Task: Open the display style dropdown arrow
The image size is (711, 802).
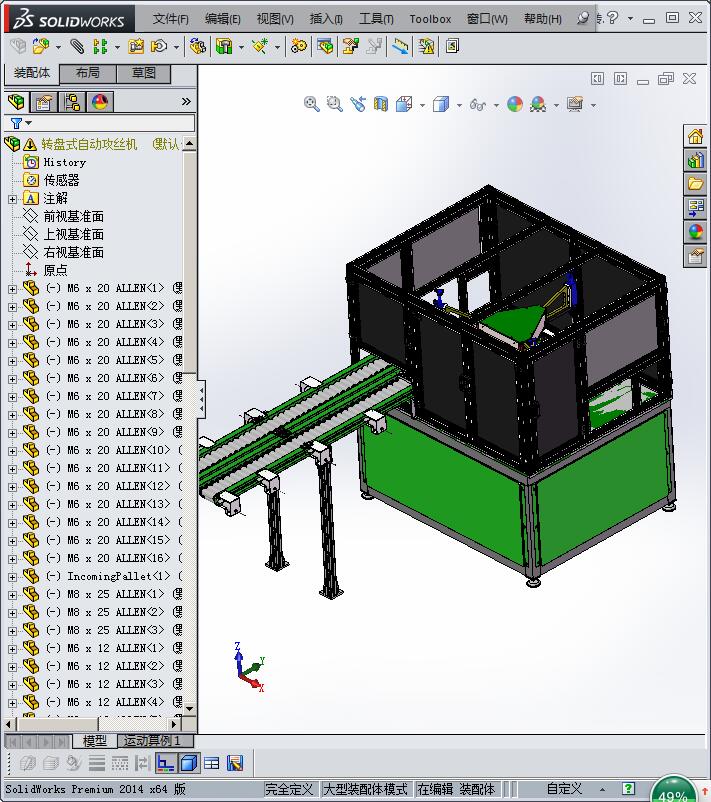Action: coord(459,105)
